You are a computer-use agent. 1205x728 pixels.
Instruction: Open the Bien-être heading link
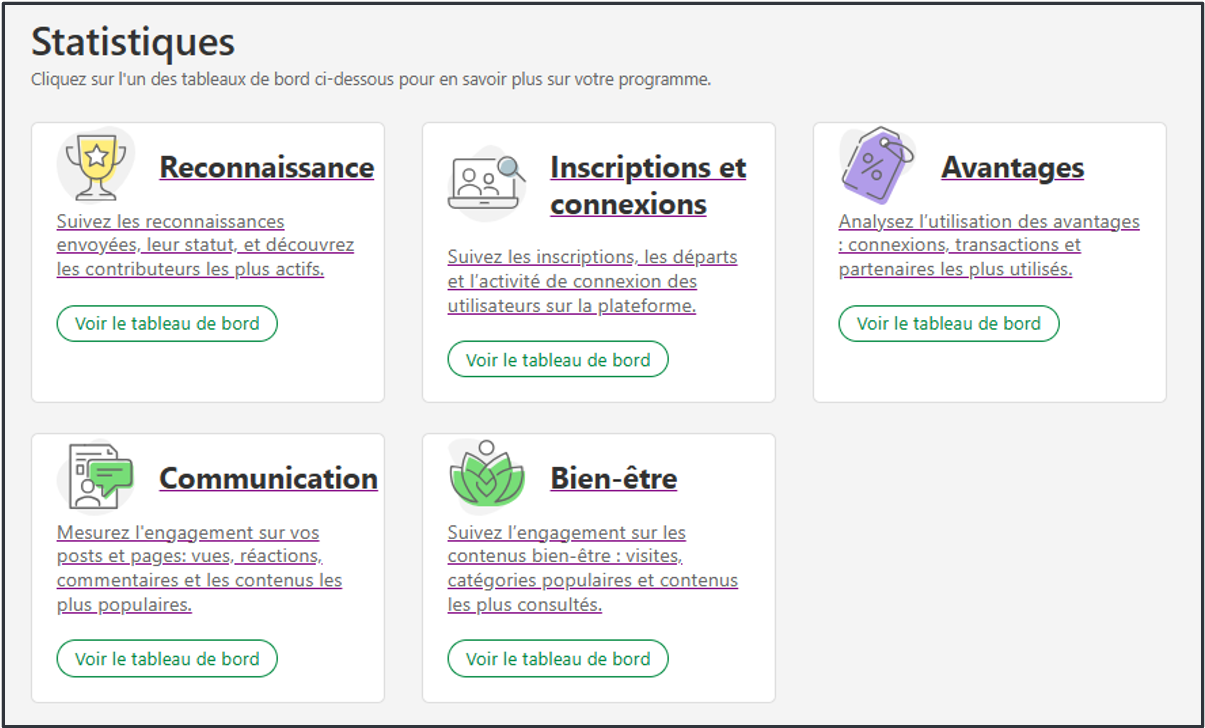click(614, 478)
